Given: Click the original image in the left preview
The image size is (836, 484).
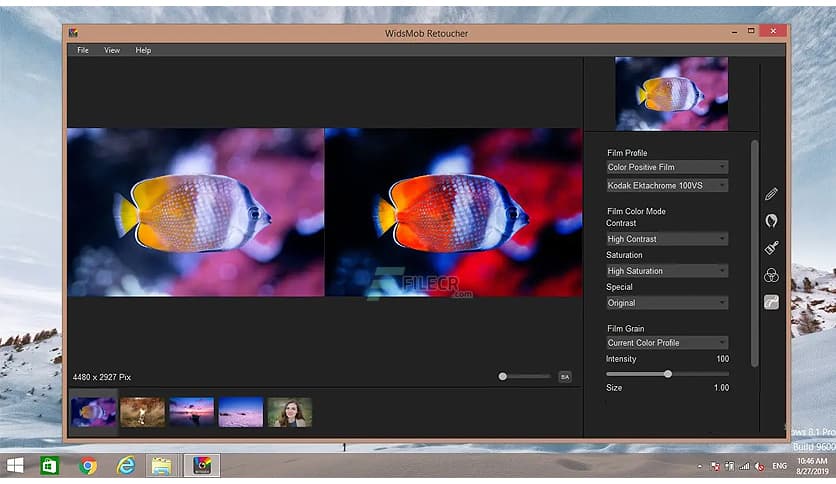Looking at the screenshot, I should 196,212.
